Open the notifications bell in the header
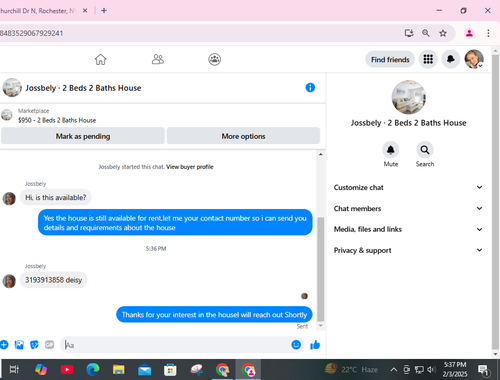 (x=451, y=59)
